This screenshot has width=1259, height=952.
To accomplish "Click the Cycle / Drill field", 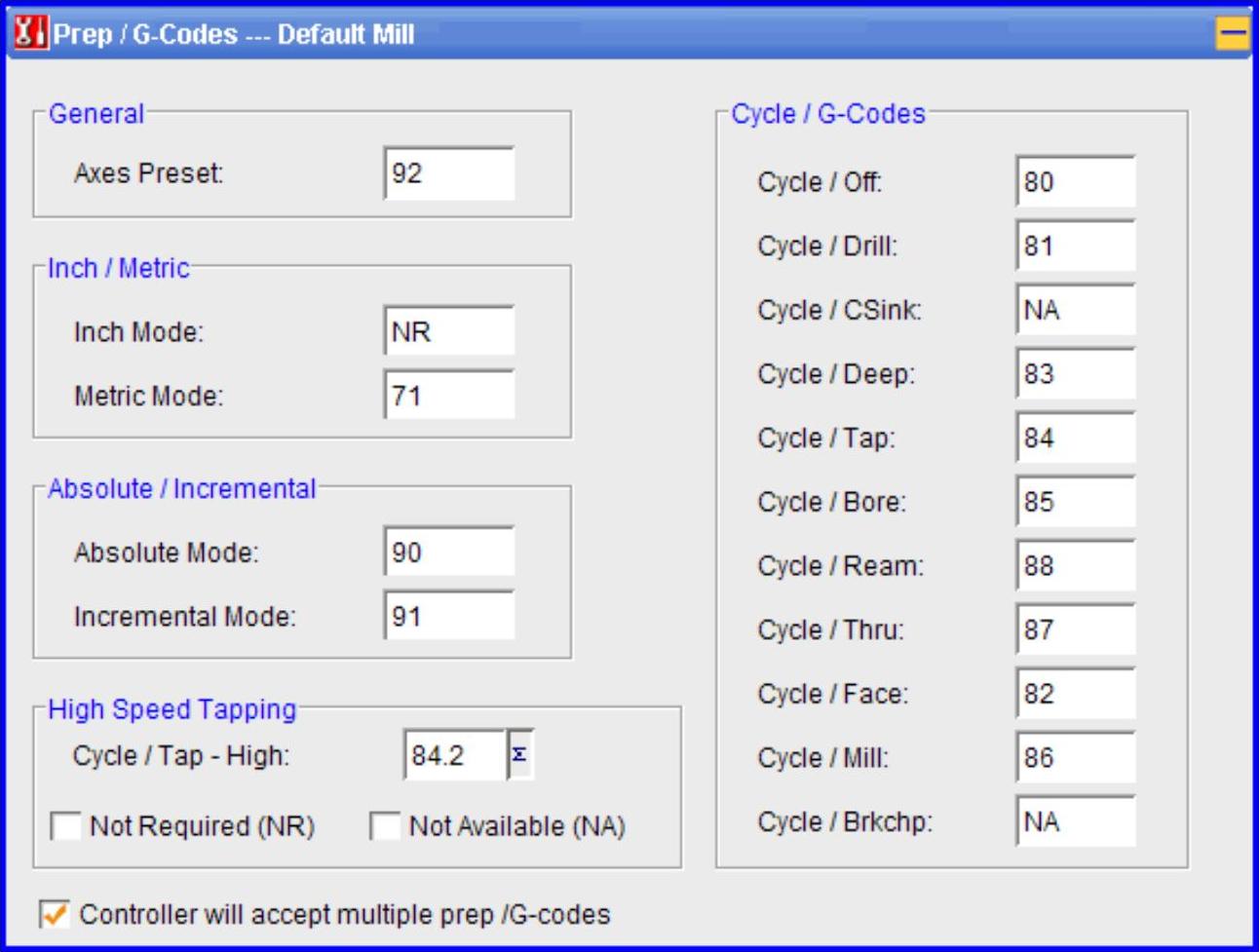I will click(x=1076, y=246).
